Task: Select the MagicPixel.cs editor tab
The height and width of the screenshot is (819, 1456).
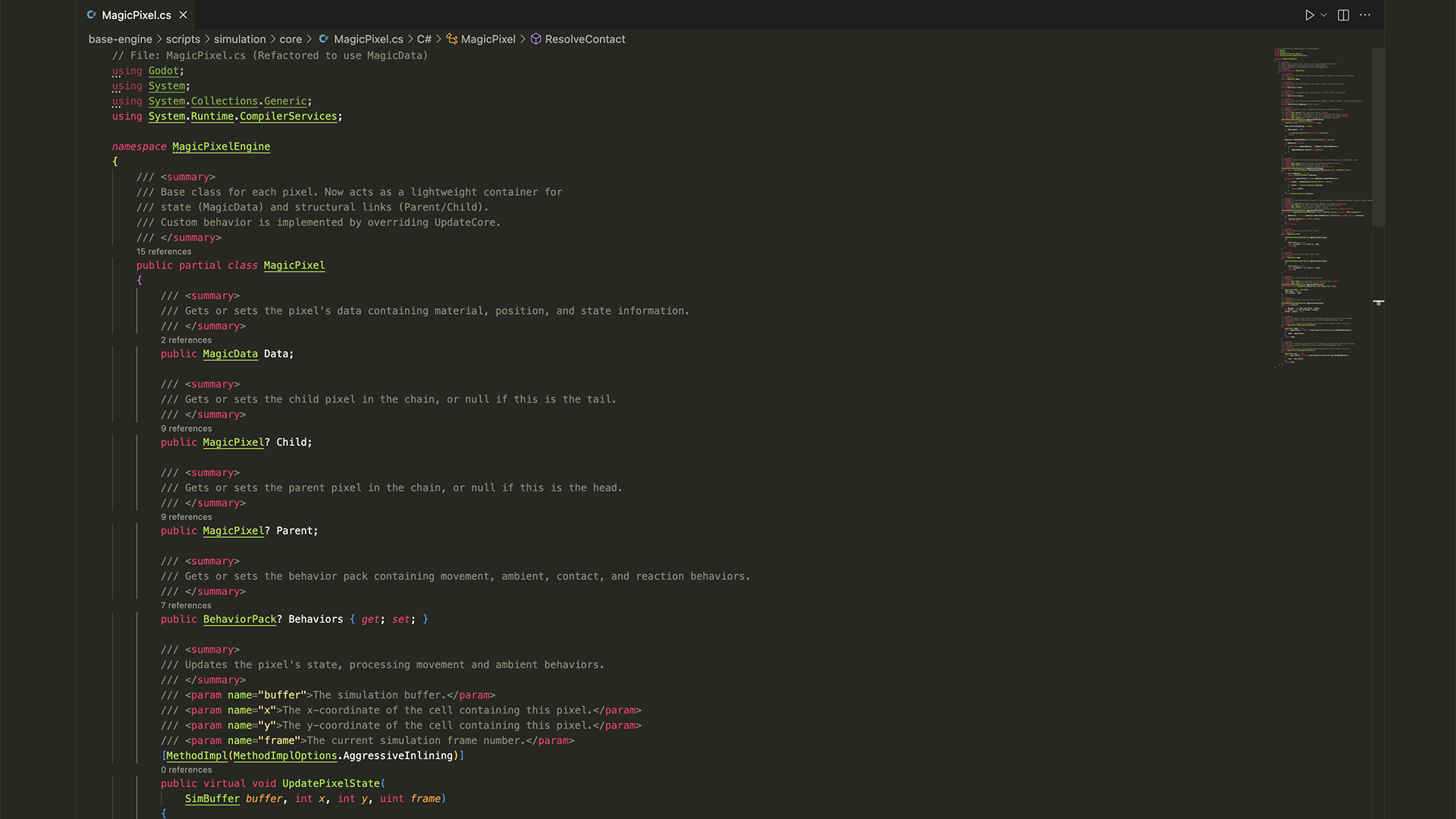Action: [x=136, y=15]
